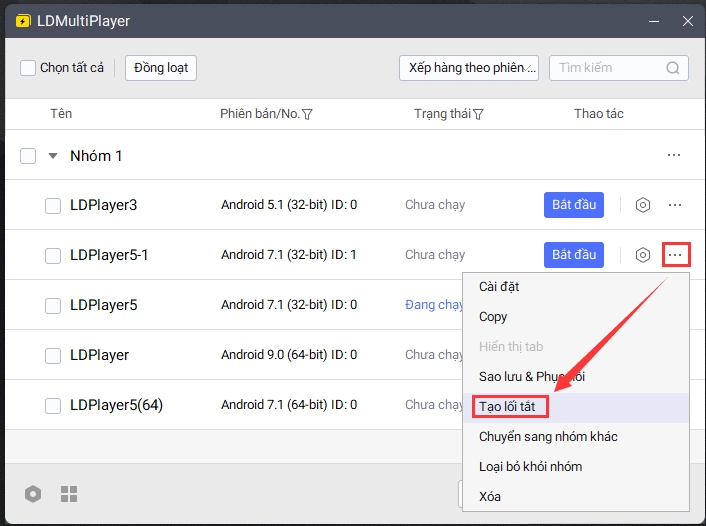
Task: Click the LDPlayer3 instance name
Action: 104,205
